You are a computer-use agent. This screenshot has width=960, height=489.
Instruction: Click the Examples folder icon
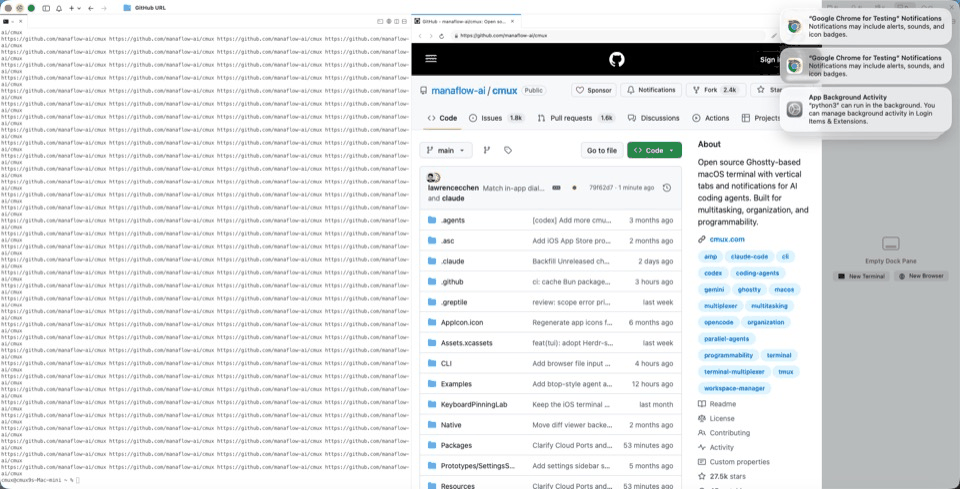[432, 384]
